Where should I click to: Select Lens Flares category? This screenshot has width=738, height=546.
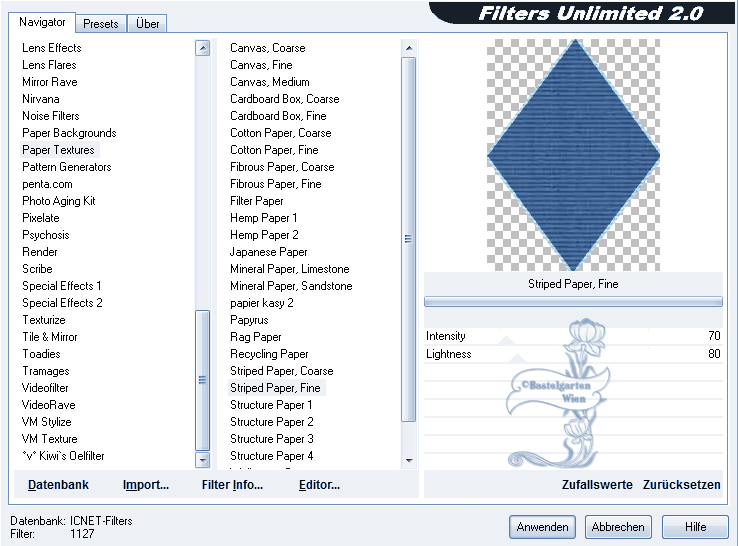pyautogui.click(x=49, y=65)
